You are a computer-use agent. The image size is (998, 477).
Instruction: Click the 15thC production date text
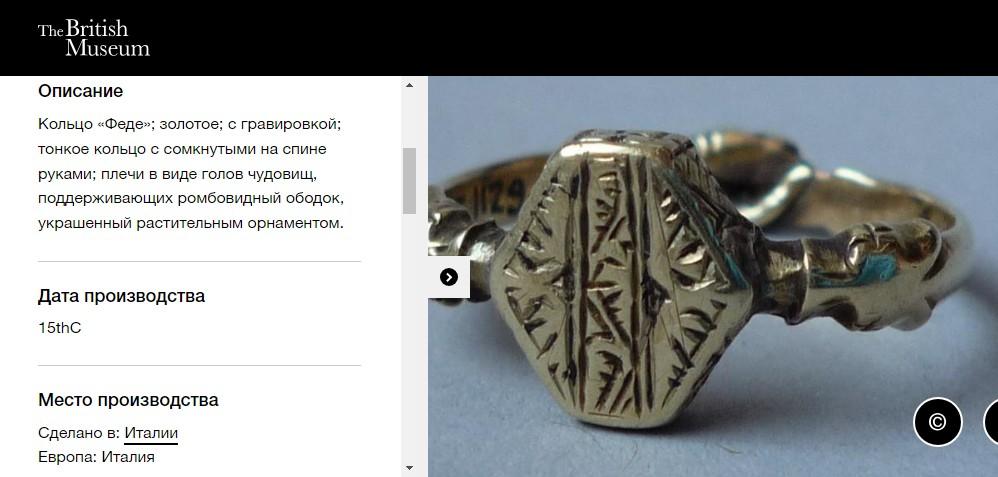coord(60,328)
